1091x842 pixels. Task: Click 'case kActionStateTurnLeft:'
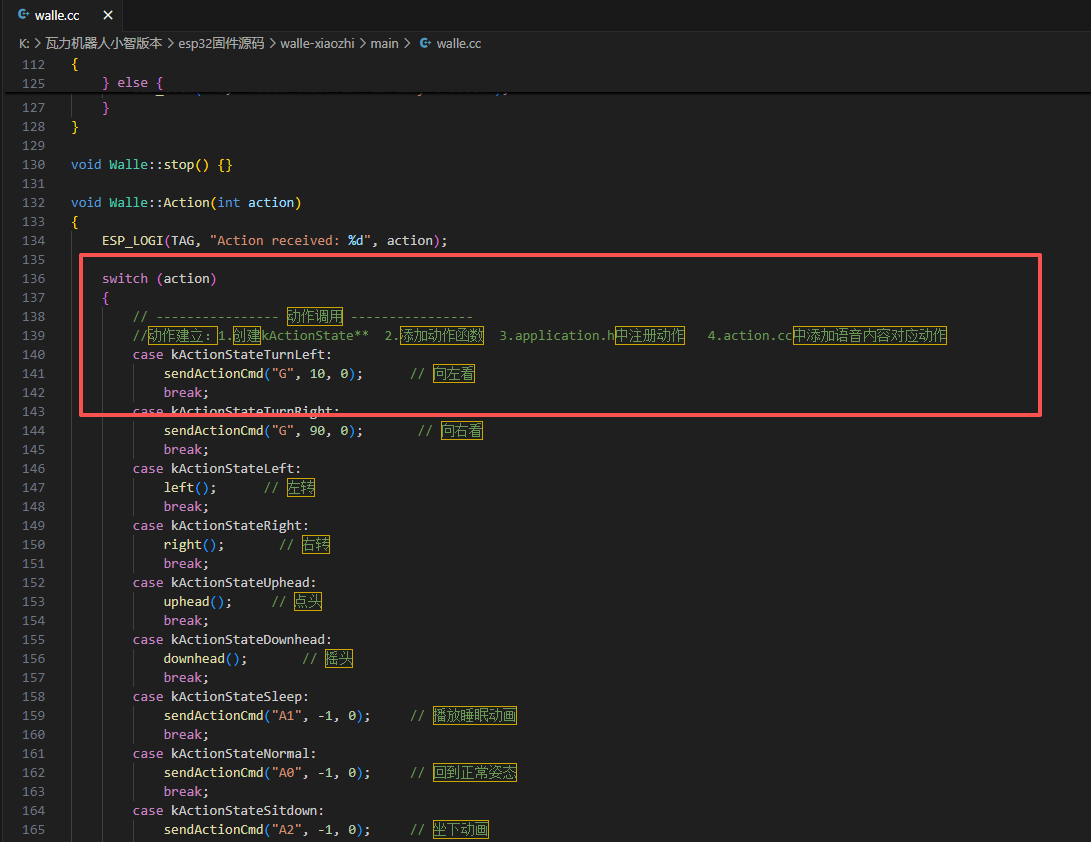[232, 355]
